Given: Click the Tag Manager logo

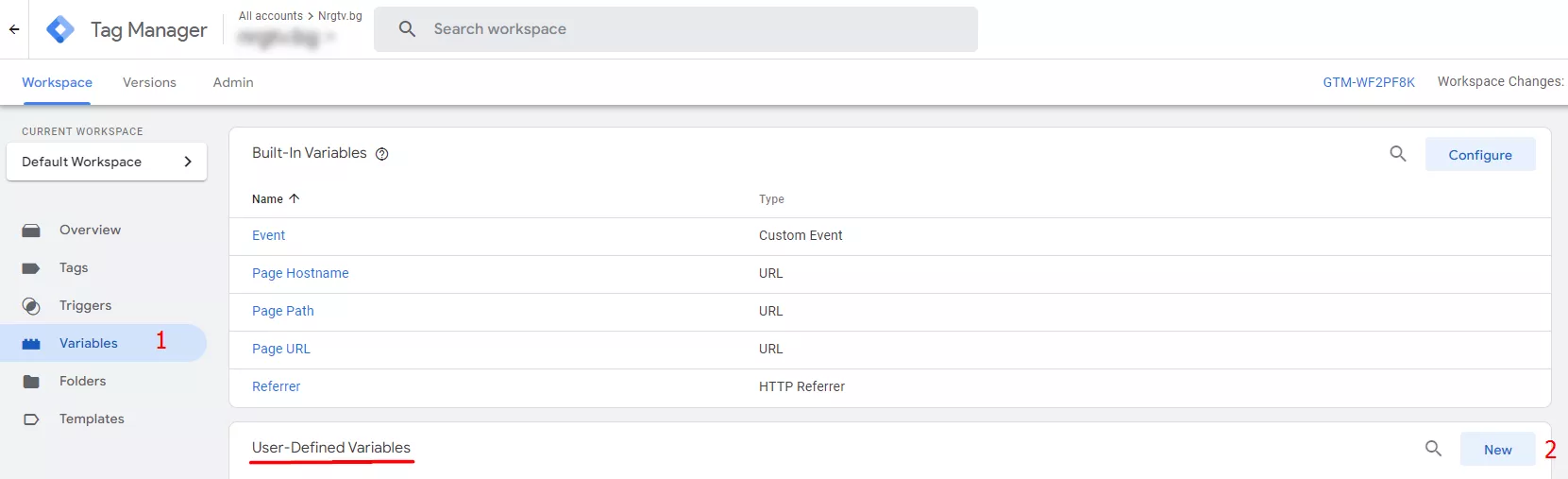Looking at the screenshot, I should coord(60,29).
